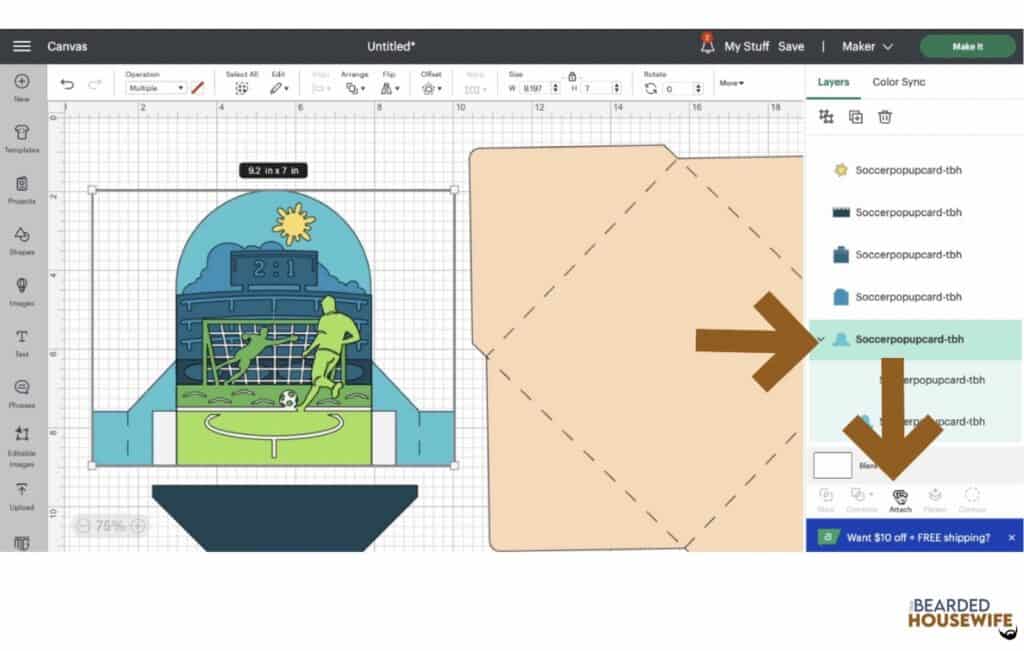This screenshot has height=651, width=1024.
Task: Click the Attach tool icon
Action: click(x=900, y=497)
